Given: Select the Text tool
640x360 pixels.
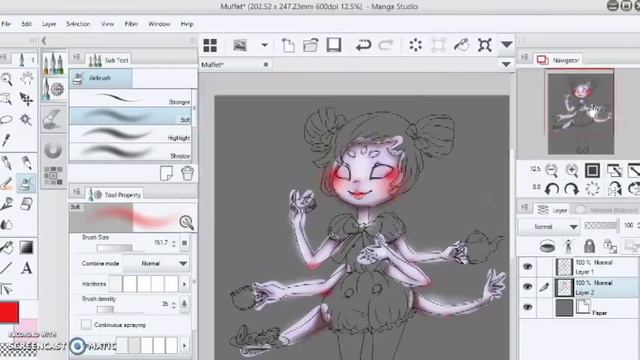Looking at the screenshot, I should [x=27, y=268].
